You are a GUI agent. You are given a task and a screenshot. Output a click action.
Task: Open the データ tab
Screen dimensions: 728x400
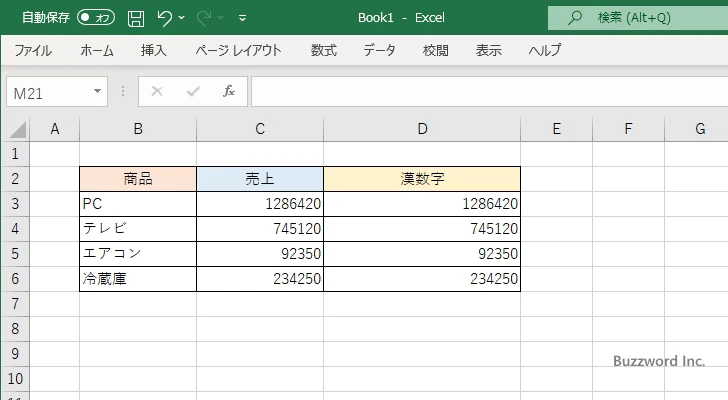click(379, 50)
